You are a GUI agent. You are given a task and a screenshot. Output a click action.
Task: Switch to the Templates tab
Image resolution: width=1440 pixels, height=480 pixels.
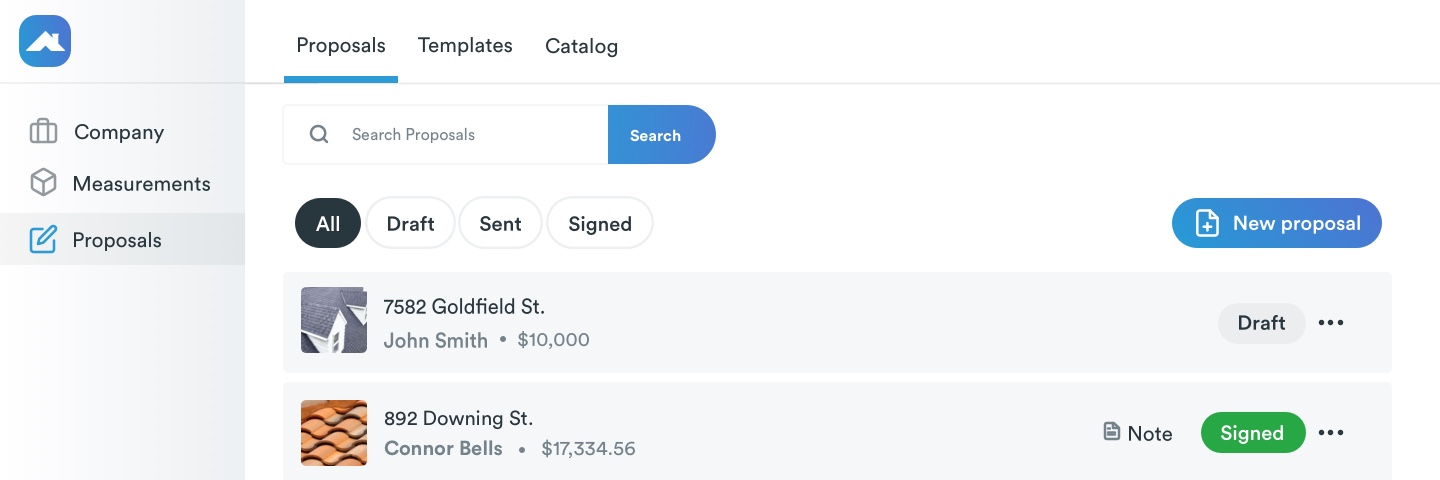pyautogui.click(x=465, y=46)
